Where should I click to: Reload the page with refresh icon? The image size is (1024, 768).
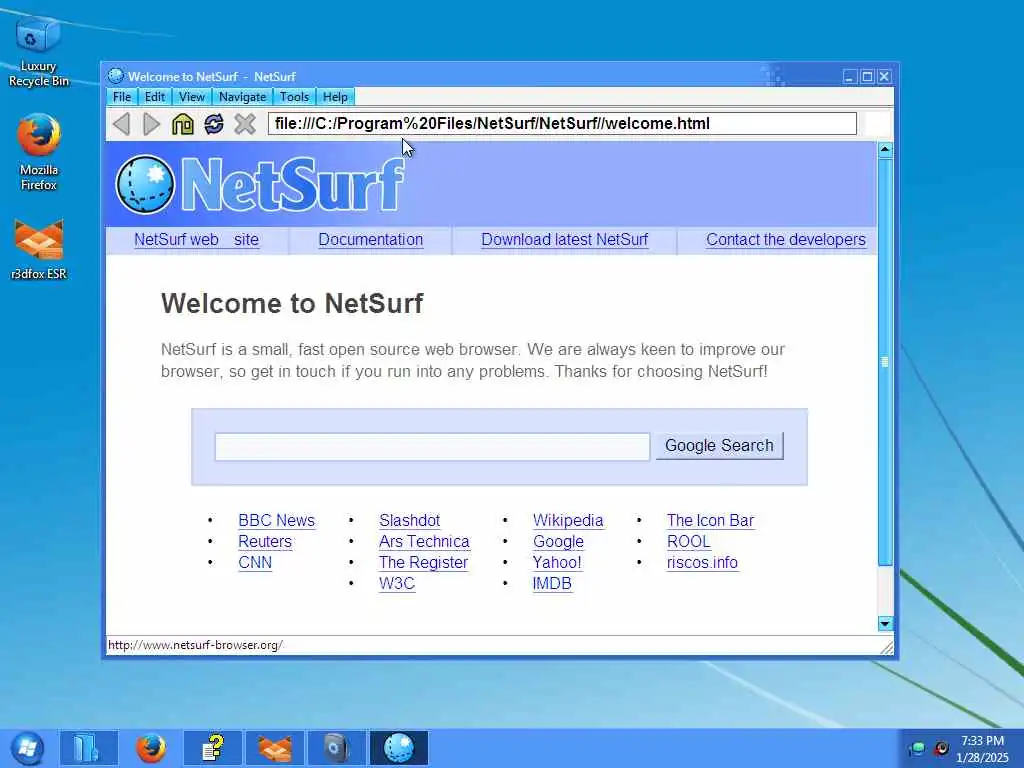(214, 123)
